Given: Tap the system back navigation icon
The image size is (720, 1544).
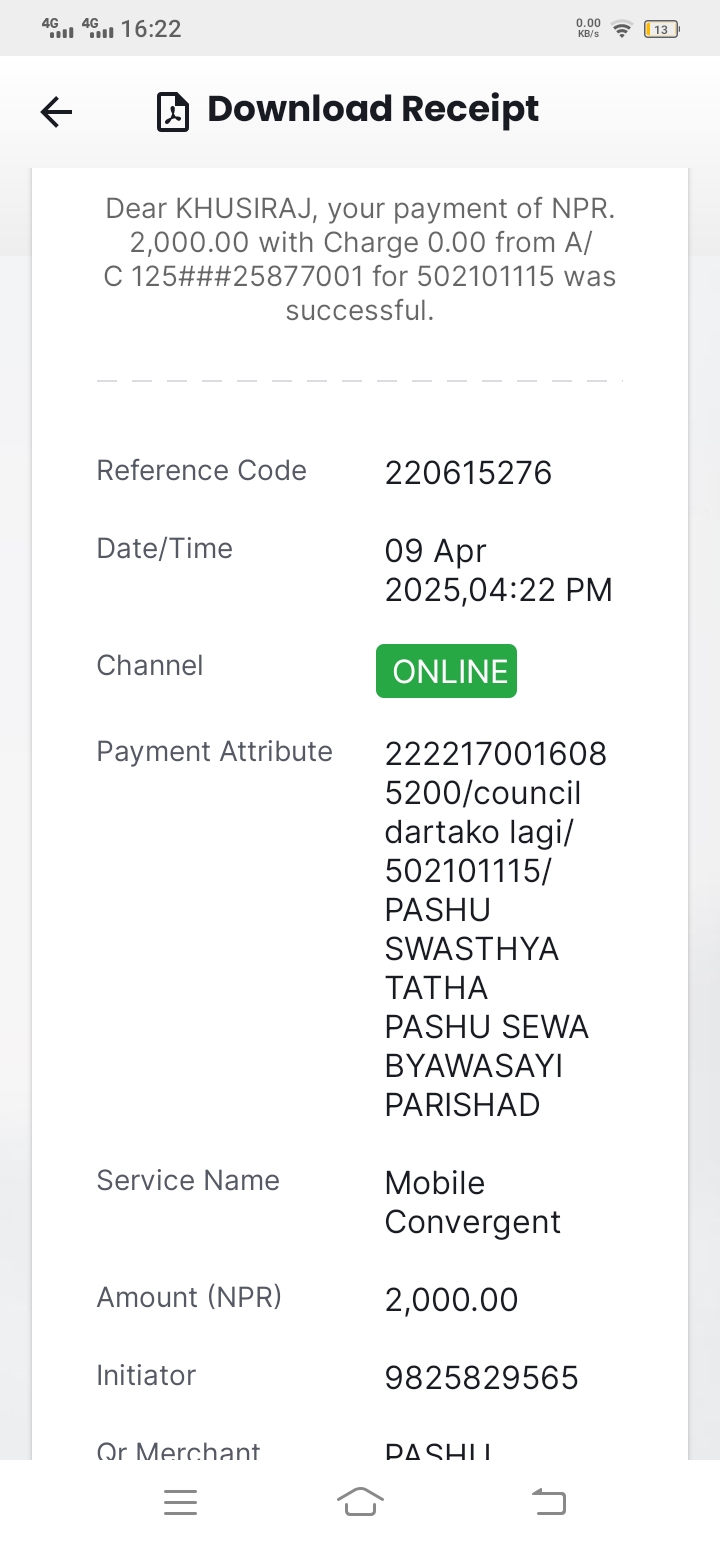Looking at the screenshot, I should pos(548,1502).
